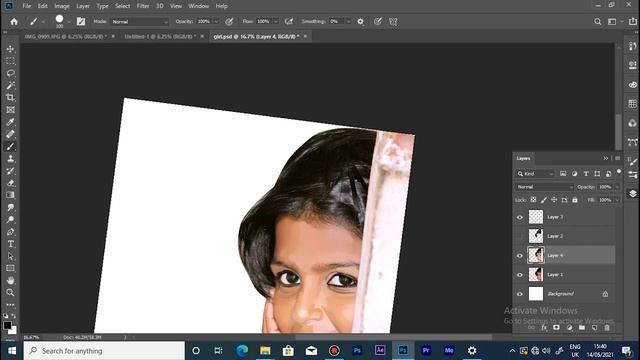
Task: Toggle lock image pixels brush icon
Action: 544,200
